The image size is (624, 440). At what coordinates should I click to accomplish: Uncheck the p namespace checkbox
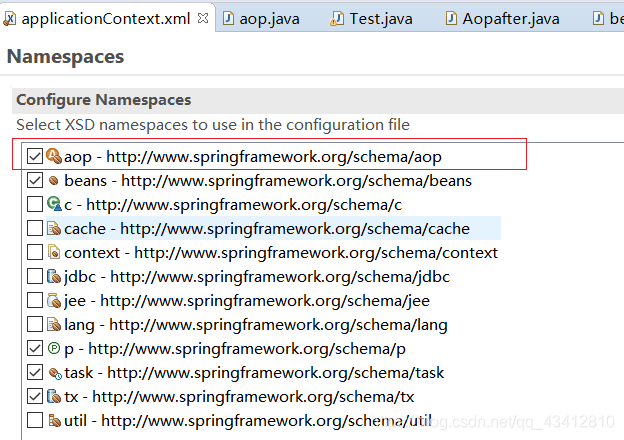click(35, 348)
